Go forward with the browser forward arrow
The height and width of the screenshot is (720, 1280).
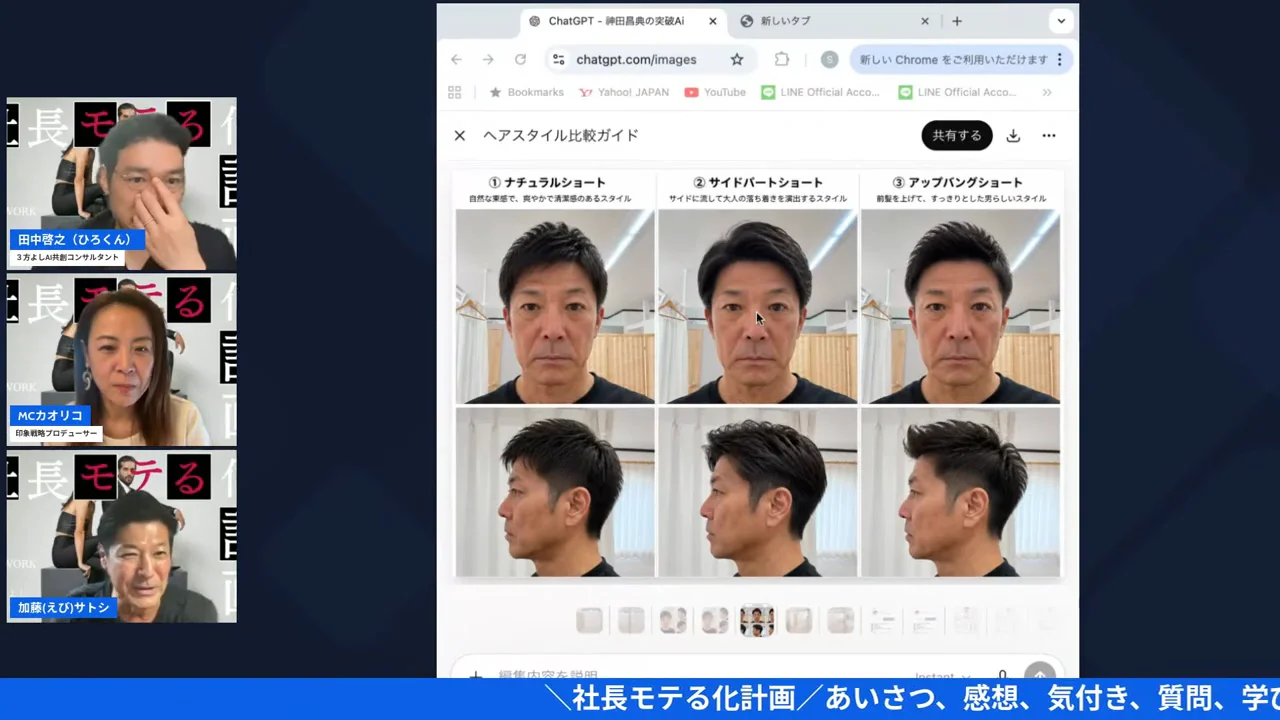(488, 60)
